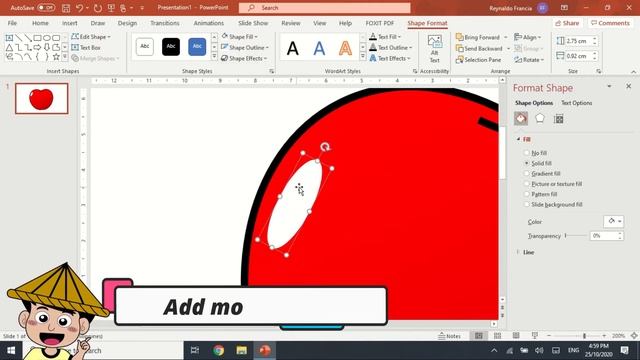Switch to Slide Sorter view in status bar
This screenshot has width=640, height=360.
coord(497,336)
